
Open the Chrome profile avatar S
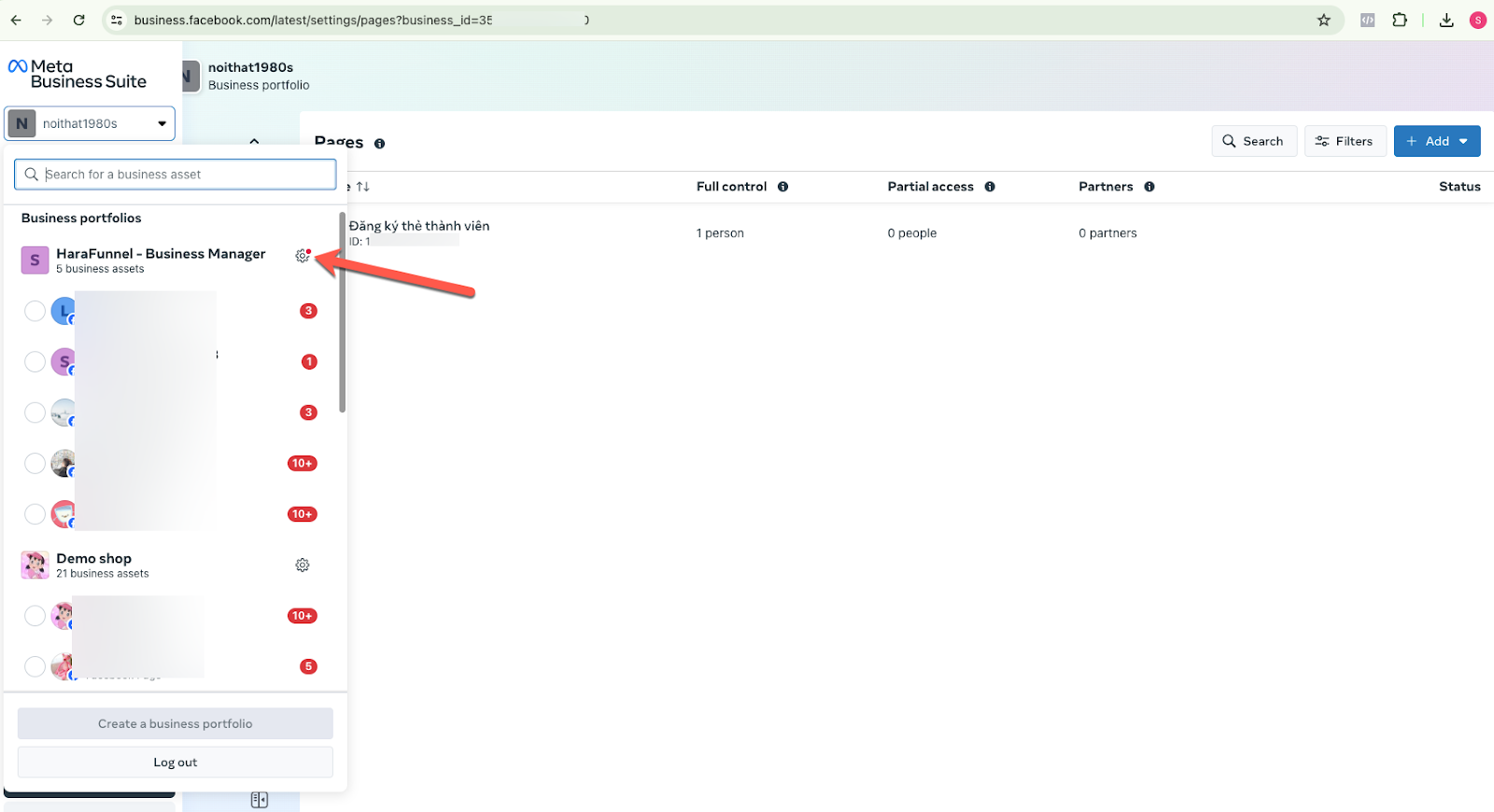(1478, 20)
